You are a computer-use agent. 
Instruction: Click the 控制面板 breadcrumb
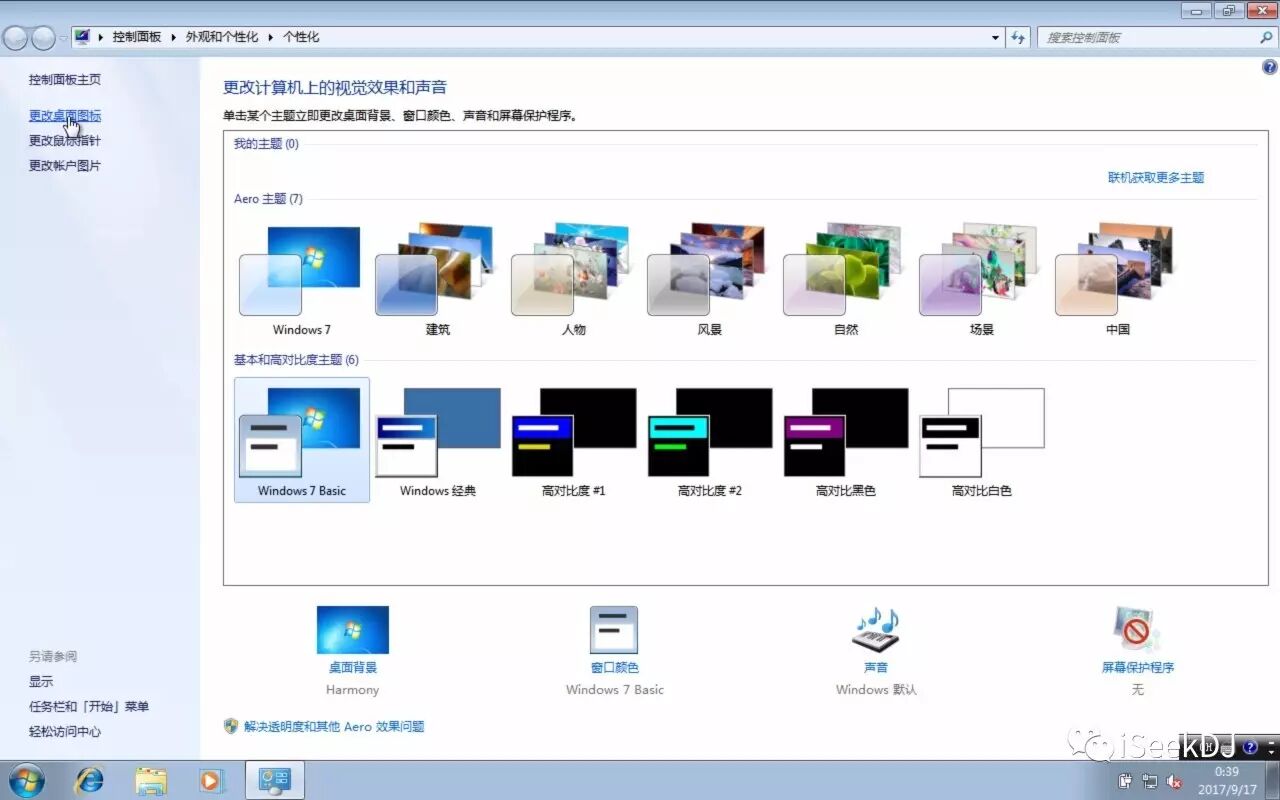click(x=137, y=37)
